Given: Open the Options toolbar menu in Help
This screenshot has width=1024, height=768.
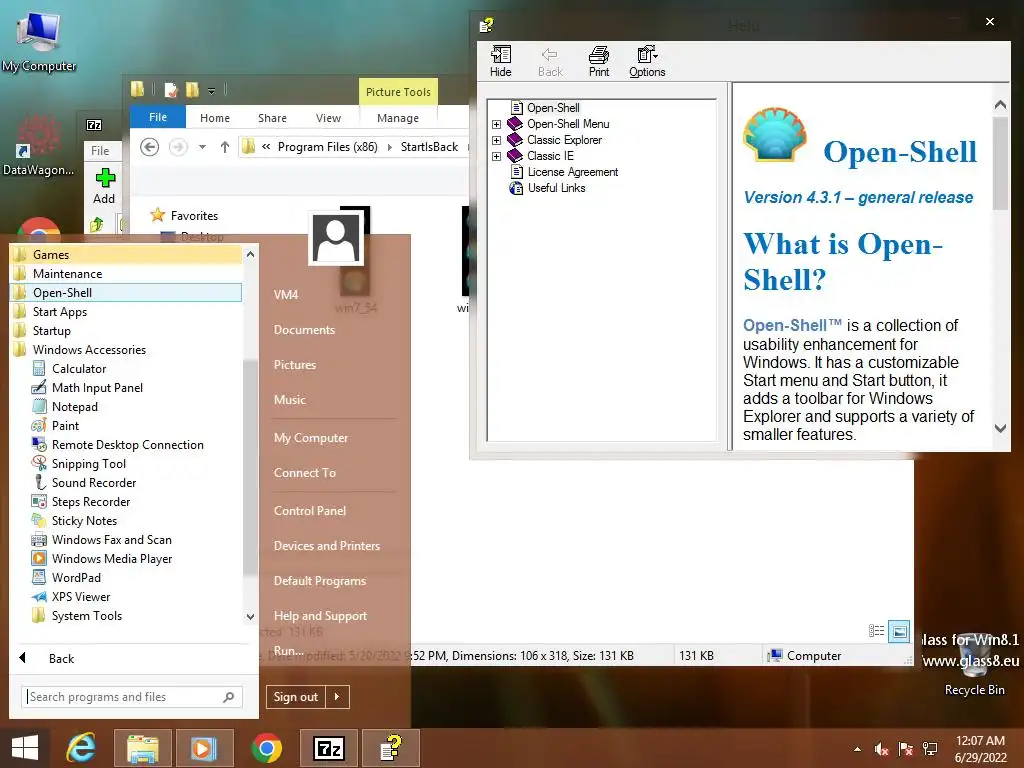Looking at the screenshot, I should click(647, 62).
